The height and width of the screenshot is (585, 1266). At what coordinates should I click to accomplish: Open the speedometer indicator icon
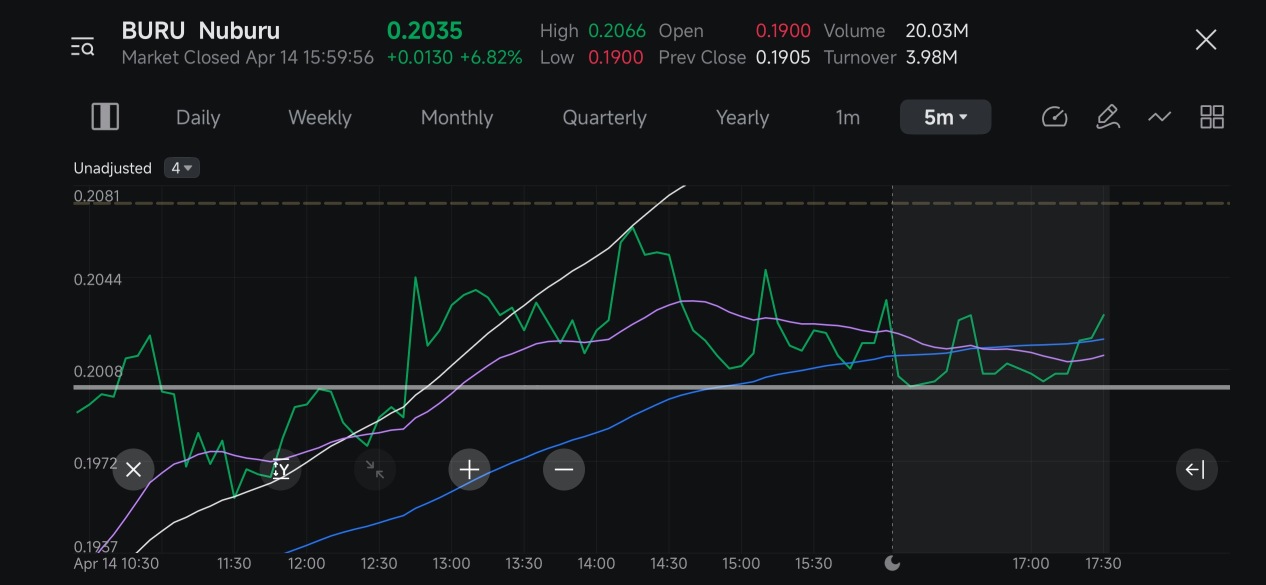pos(1055,117)
